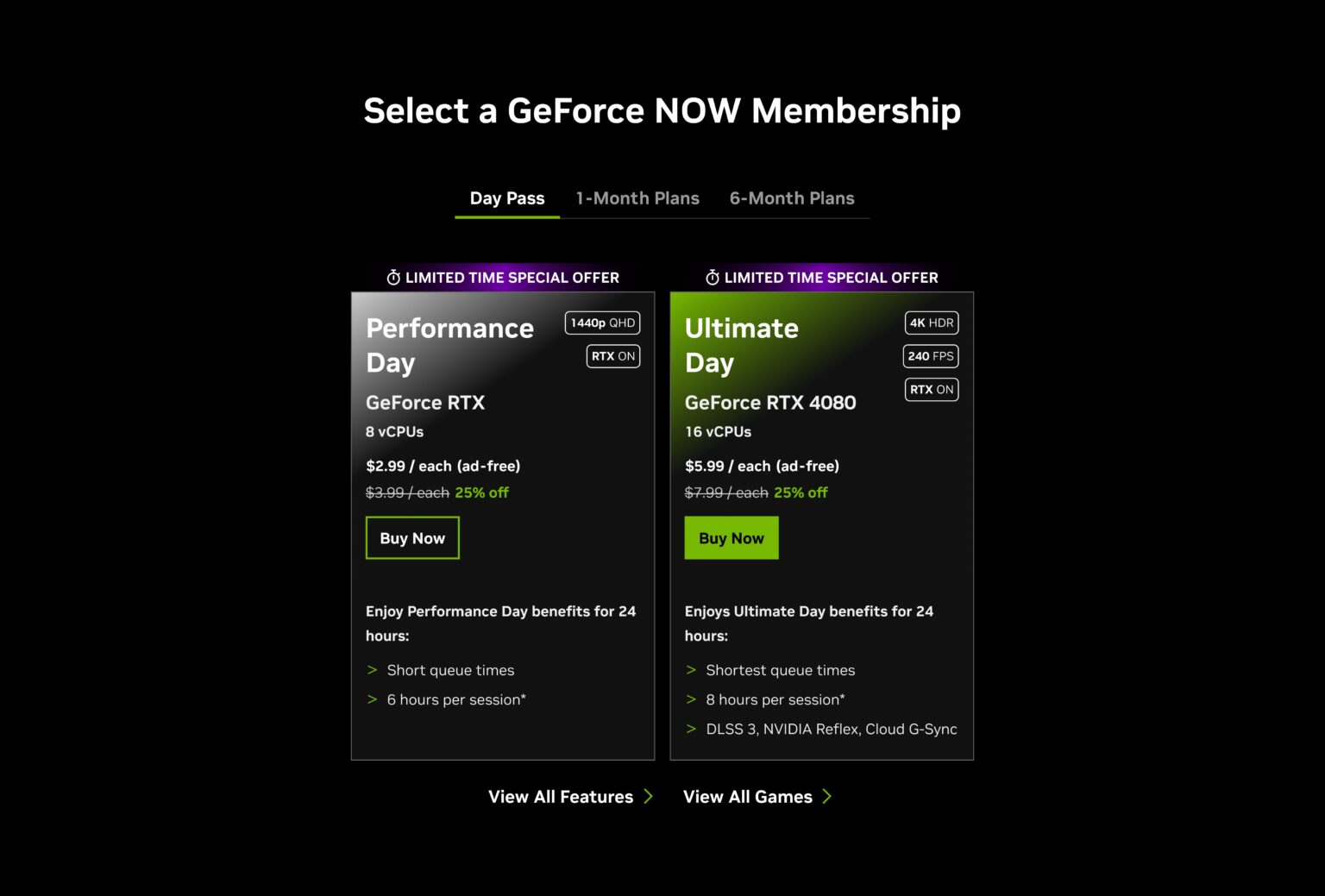Click the RTX ON badge on Performance Day card
The image size is (1325, 896).
click(x=612, y=355)
